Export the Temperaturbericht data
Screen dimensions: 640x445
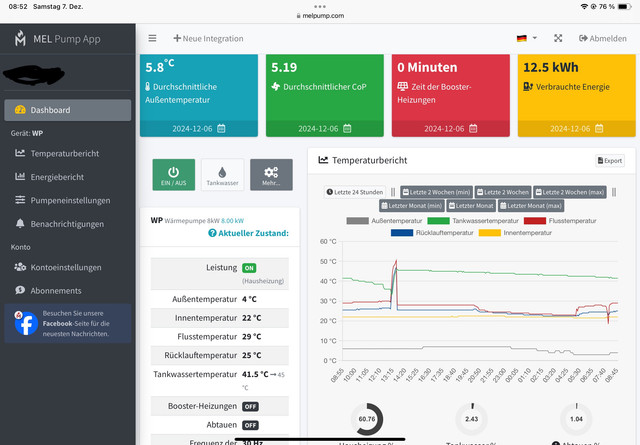click(610, 160)
